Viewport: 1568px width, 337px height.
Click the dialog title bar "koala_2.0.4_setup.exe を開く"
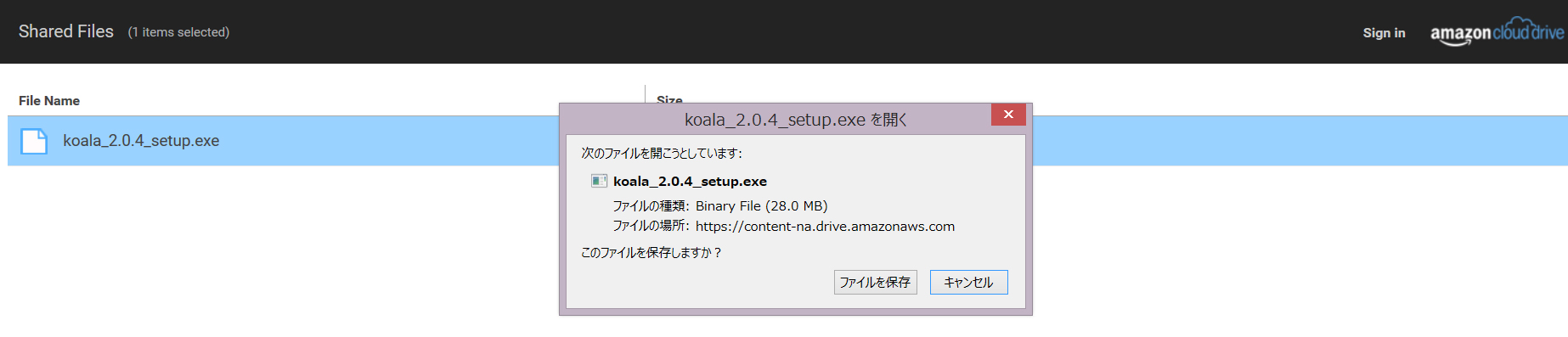[796, 120]
